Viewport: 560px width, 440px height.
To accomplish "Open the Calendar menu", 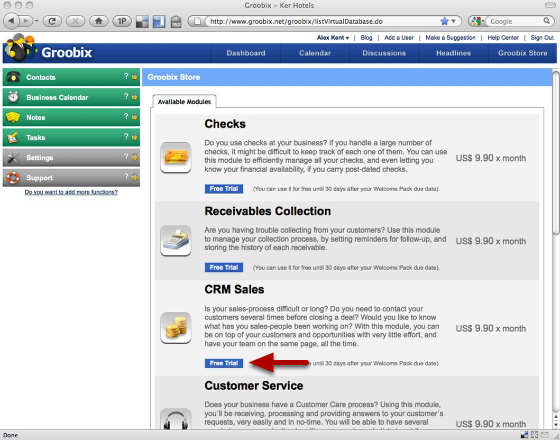I will [315, 53].
